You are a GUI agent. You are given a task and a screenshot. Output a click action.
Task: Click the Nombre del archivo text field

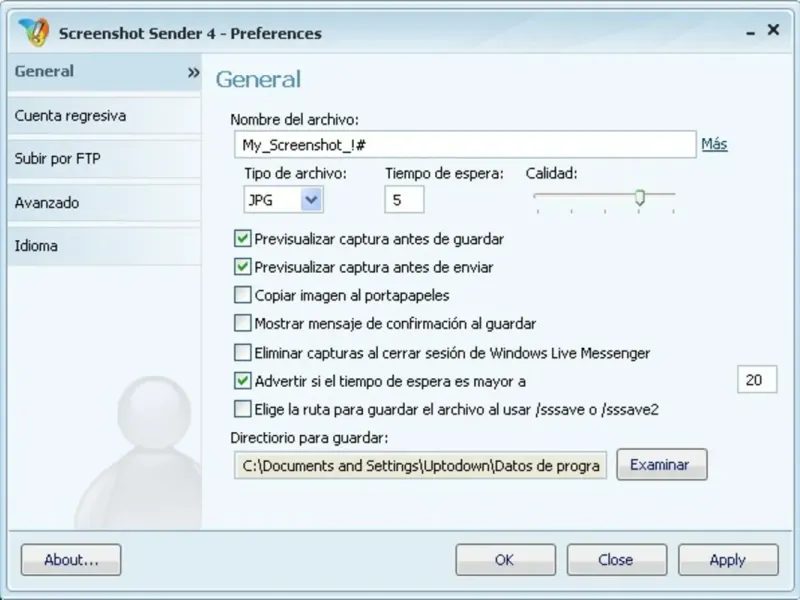(x=465, y=145)
